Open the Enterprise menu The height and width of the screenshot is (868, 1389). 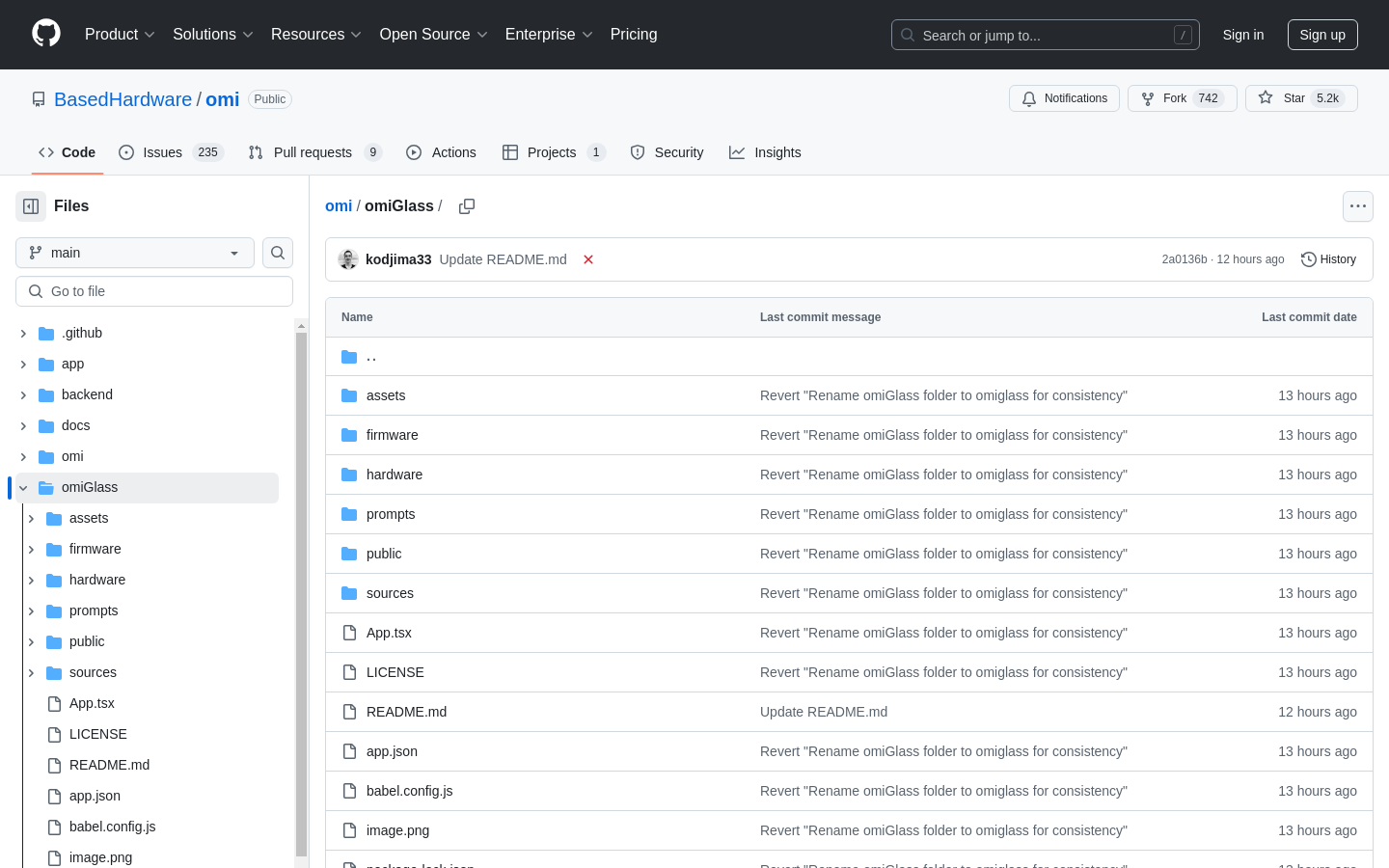[x=548, y=34]
